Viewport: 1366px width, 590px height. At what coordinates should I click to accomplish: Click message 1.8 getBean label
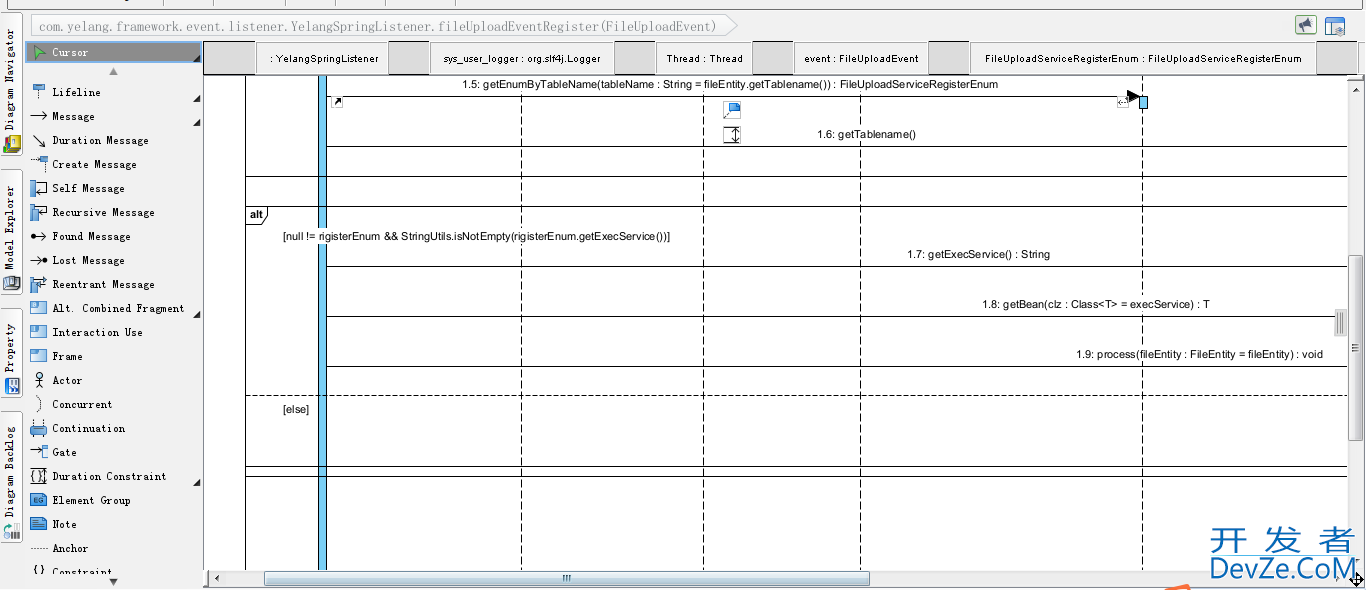click(1096, 304)
